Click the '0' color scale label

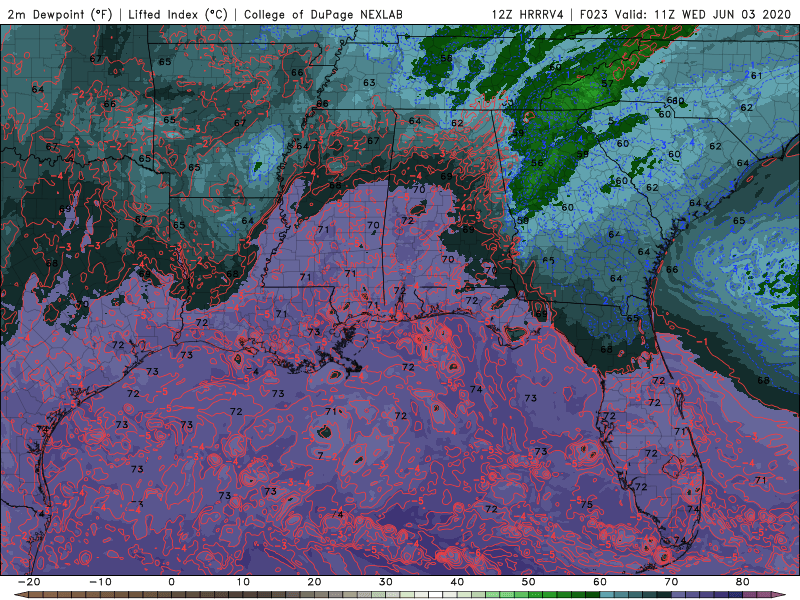pos(171,582)
